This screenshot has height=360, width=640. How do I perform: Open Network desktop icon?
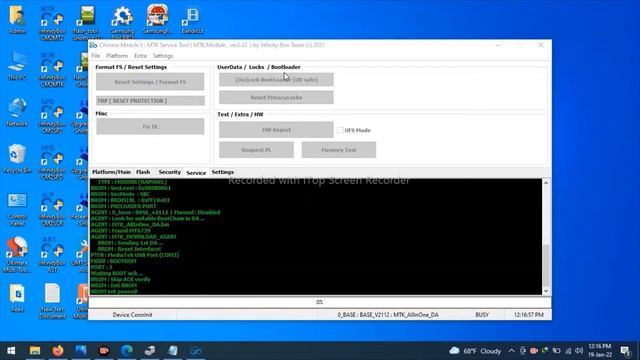[x=17, y=112]
